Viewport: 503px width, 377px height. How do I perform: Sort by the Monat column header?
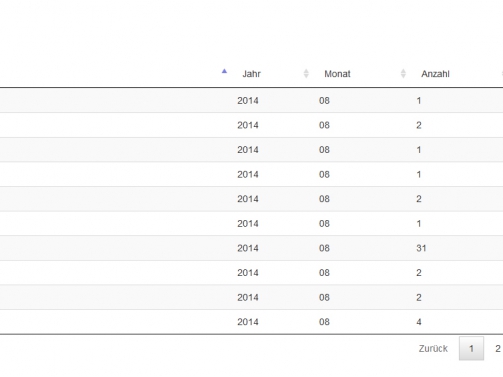coord(337,74)
